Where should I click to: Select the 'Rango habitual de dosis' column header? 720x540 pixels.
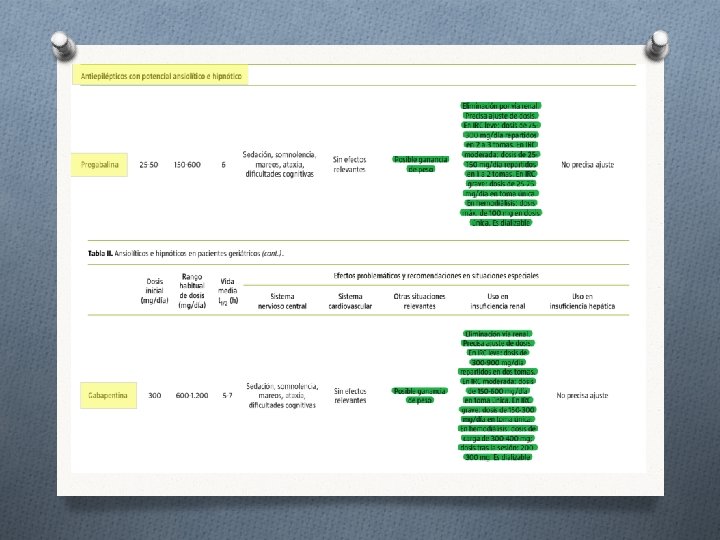(x=192, y=291)
